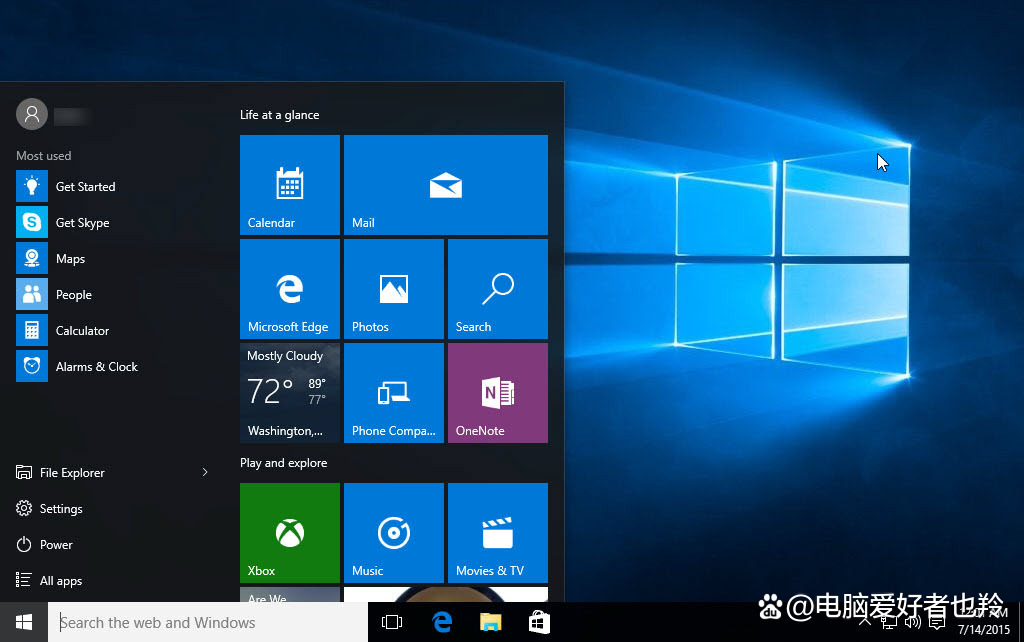Open the volume control in tray
This screenshot has width=1024, height=642.
click(x=913, y=622)
